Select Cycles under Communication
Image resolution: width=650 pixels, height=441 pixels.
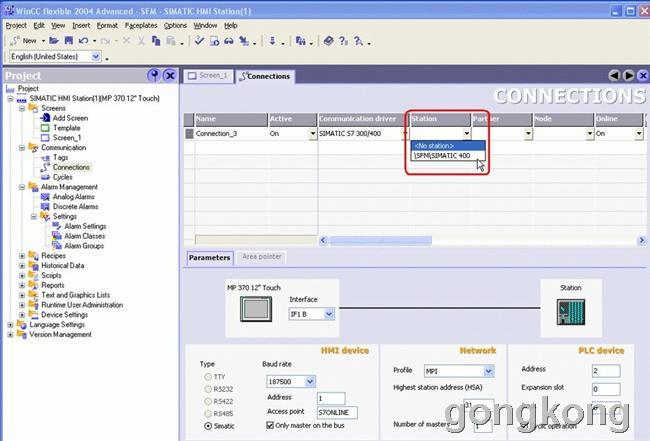[63, 177]
